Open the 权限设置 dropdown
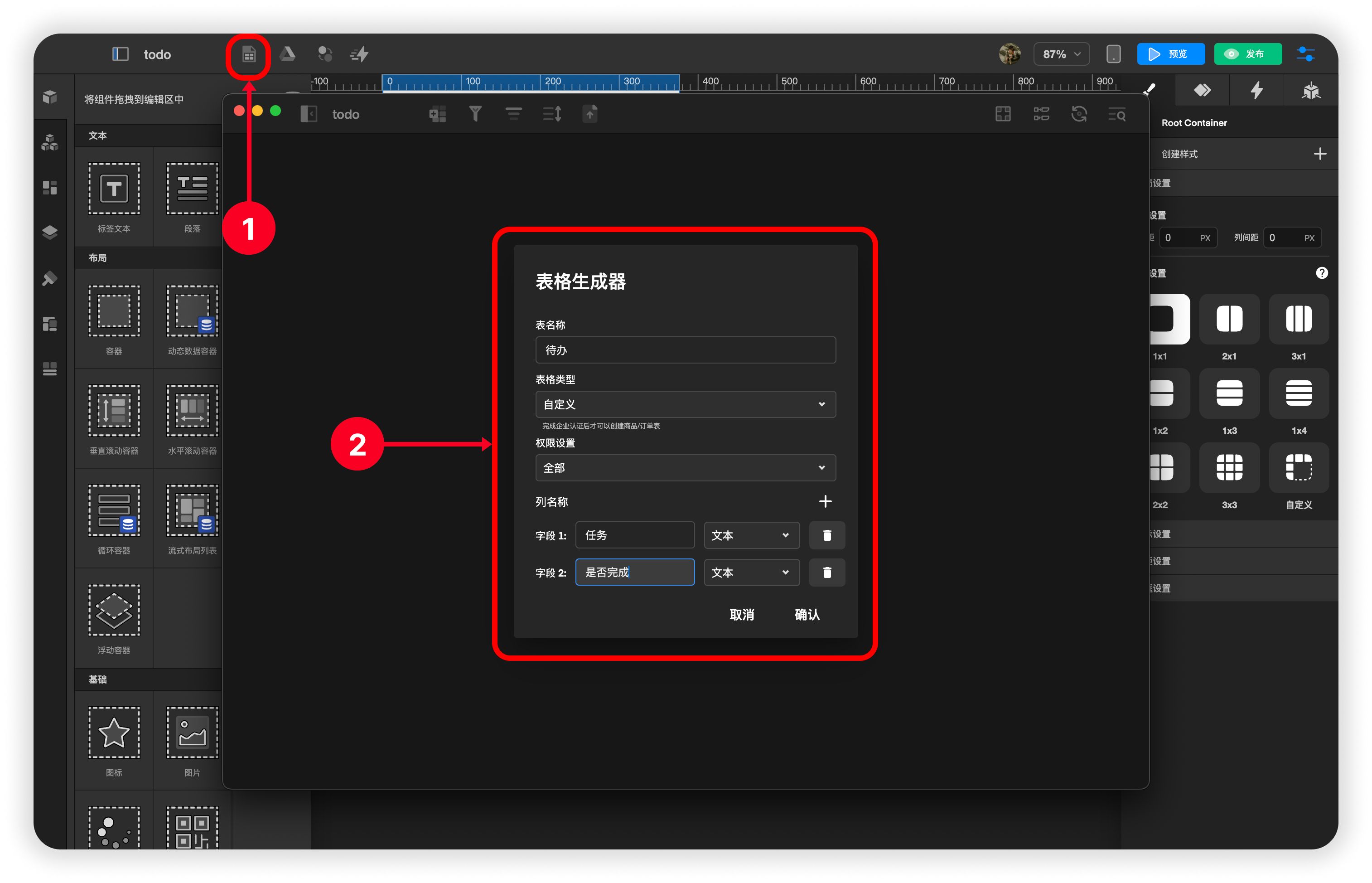Screen dimensions: 1372x883 (685, 468)
